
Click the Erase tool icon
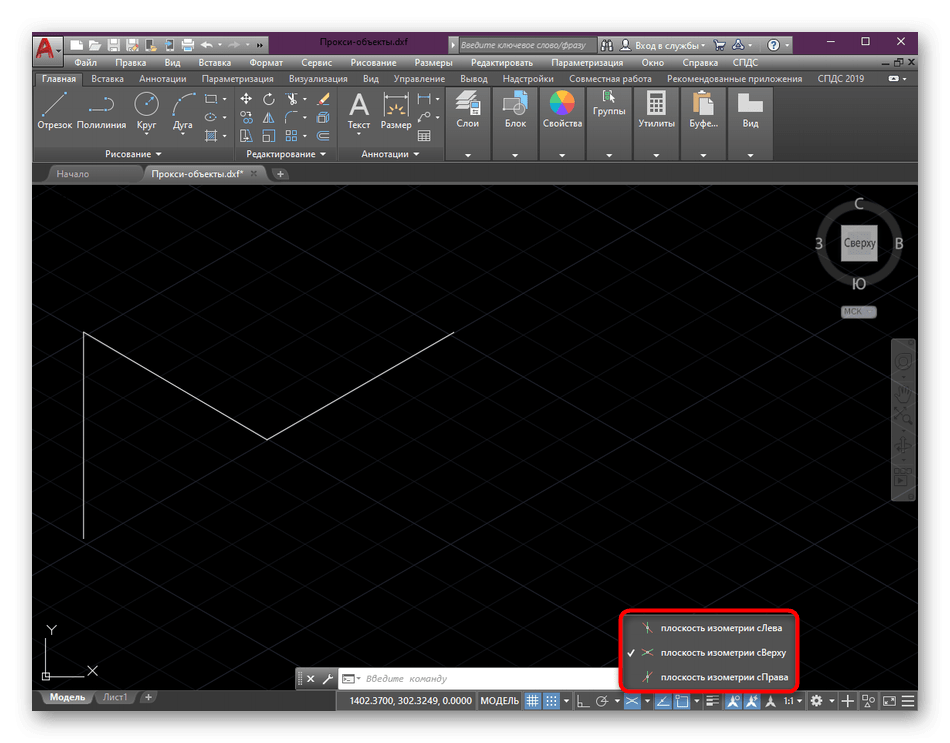coord(324,99)
